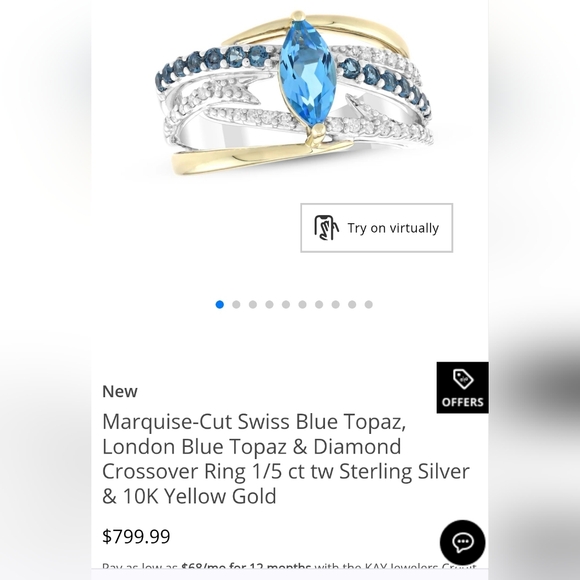
Task: Jump to third image carousel dot
Action: click(253, 304)
